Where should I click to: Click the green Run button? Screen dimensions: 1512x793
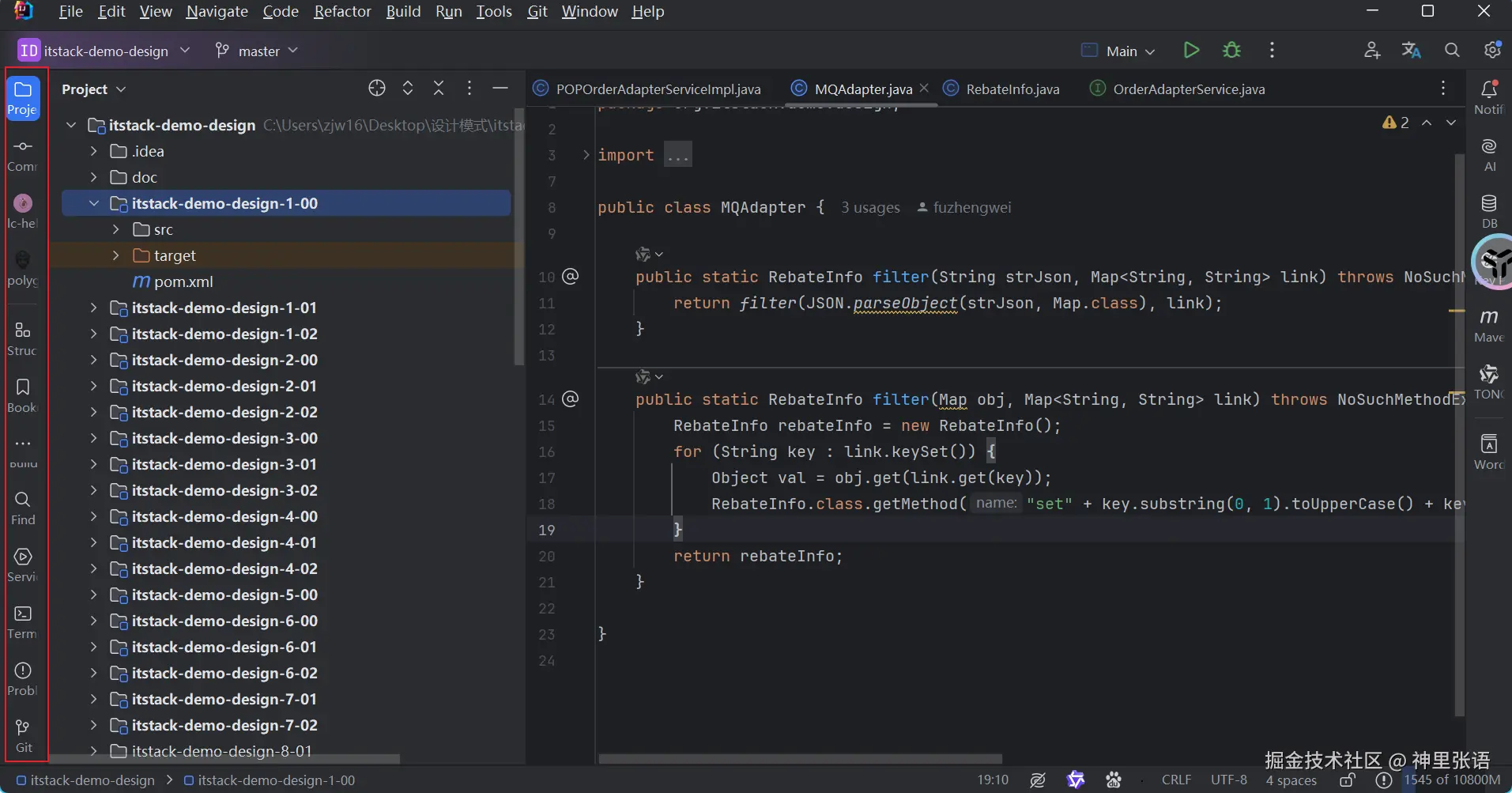click(1190, 51)
